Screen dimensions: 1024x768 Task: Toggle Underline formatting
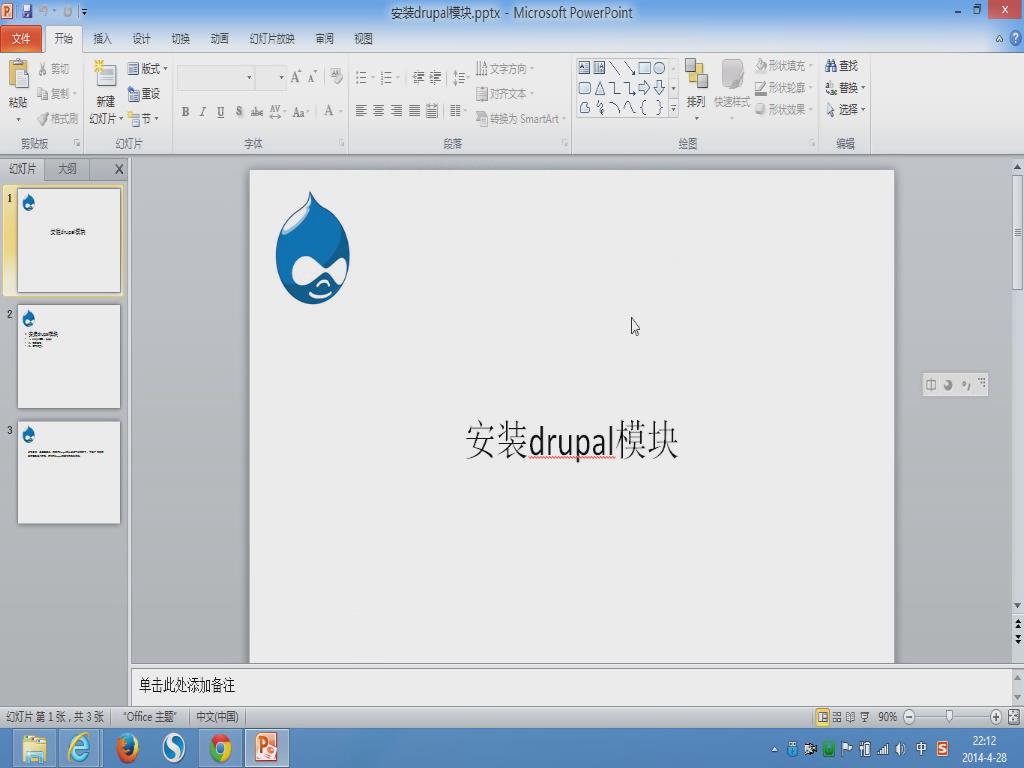coord(221,112)
